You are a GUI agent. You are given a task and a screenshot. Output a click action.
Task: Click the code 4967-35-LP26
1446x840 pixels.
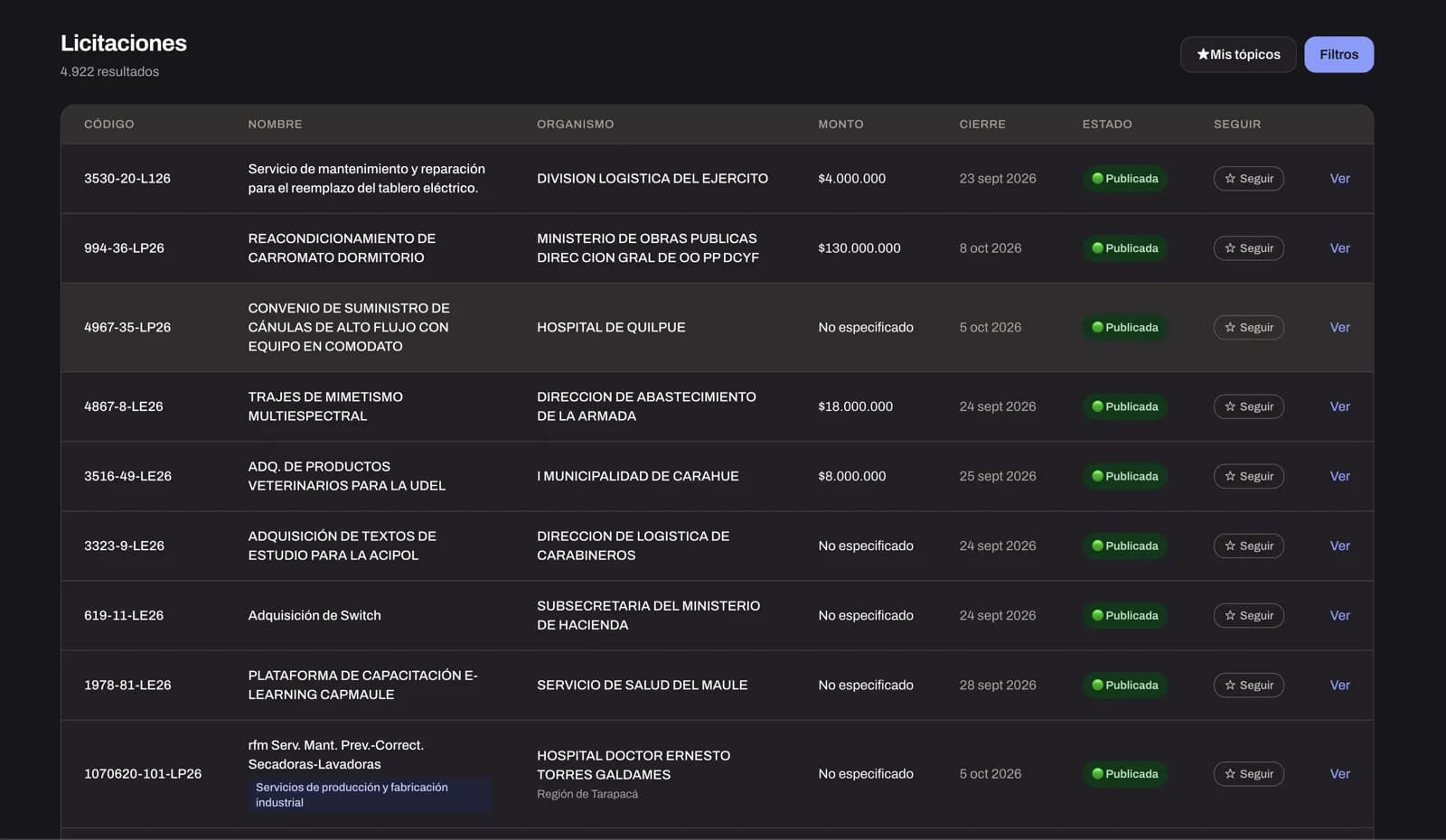coord(127,327)
